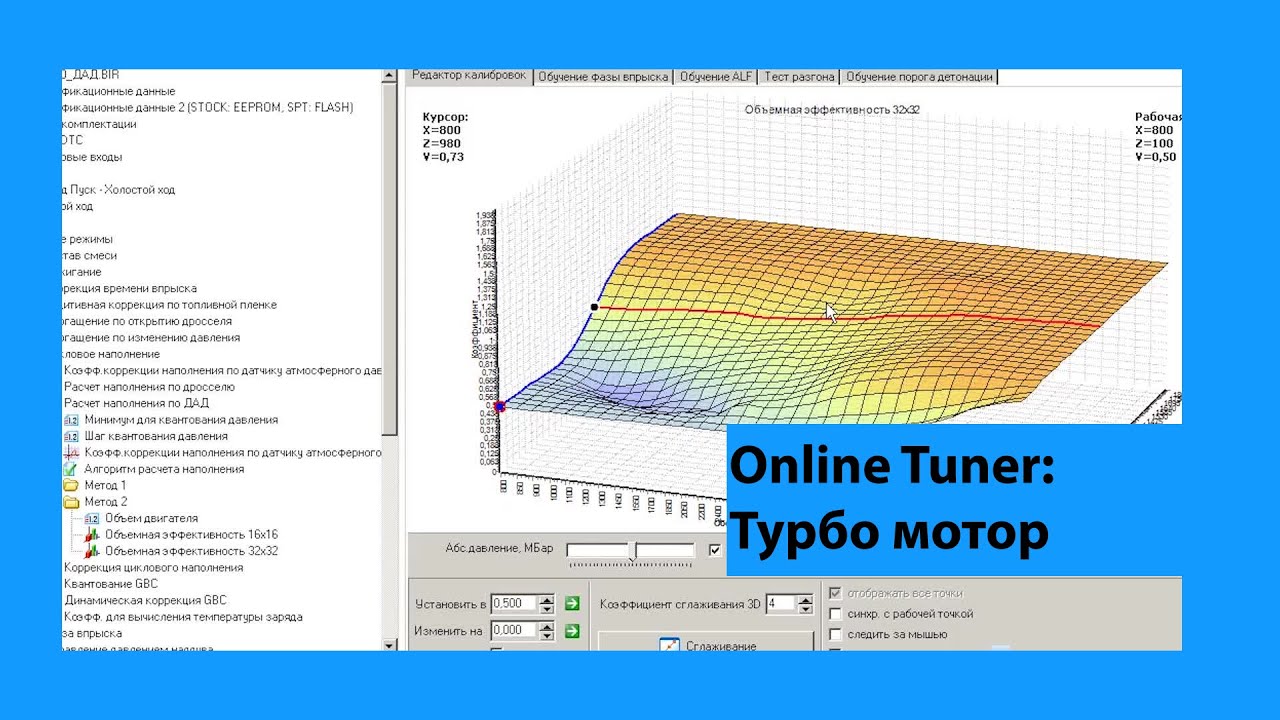
Task: Enable 'синхр. с рабочей точкой' checkbox
Action: coord(835,614)
